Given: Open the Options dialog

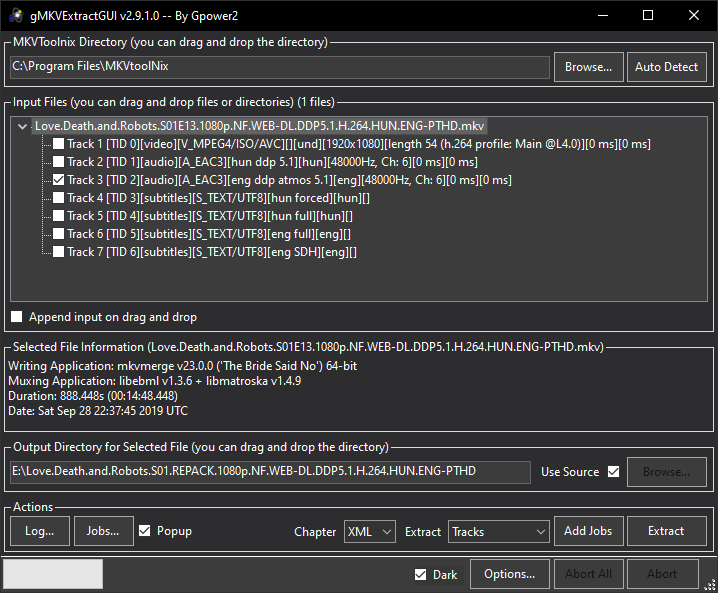Looking at the screenshot, I should point(509,574).
